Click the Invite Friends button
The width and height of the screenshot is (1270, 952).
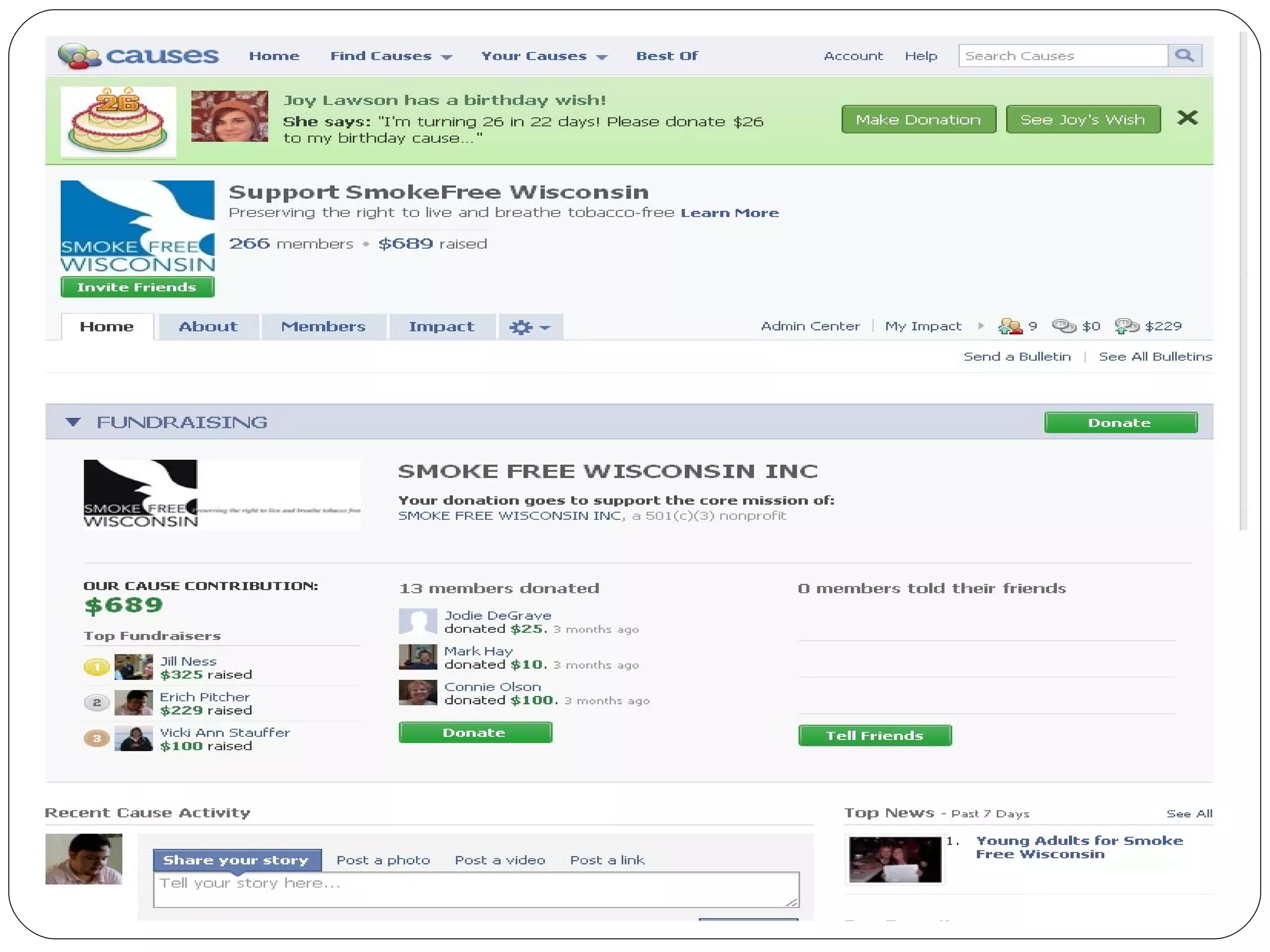[x=137, y=287]
